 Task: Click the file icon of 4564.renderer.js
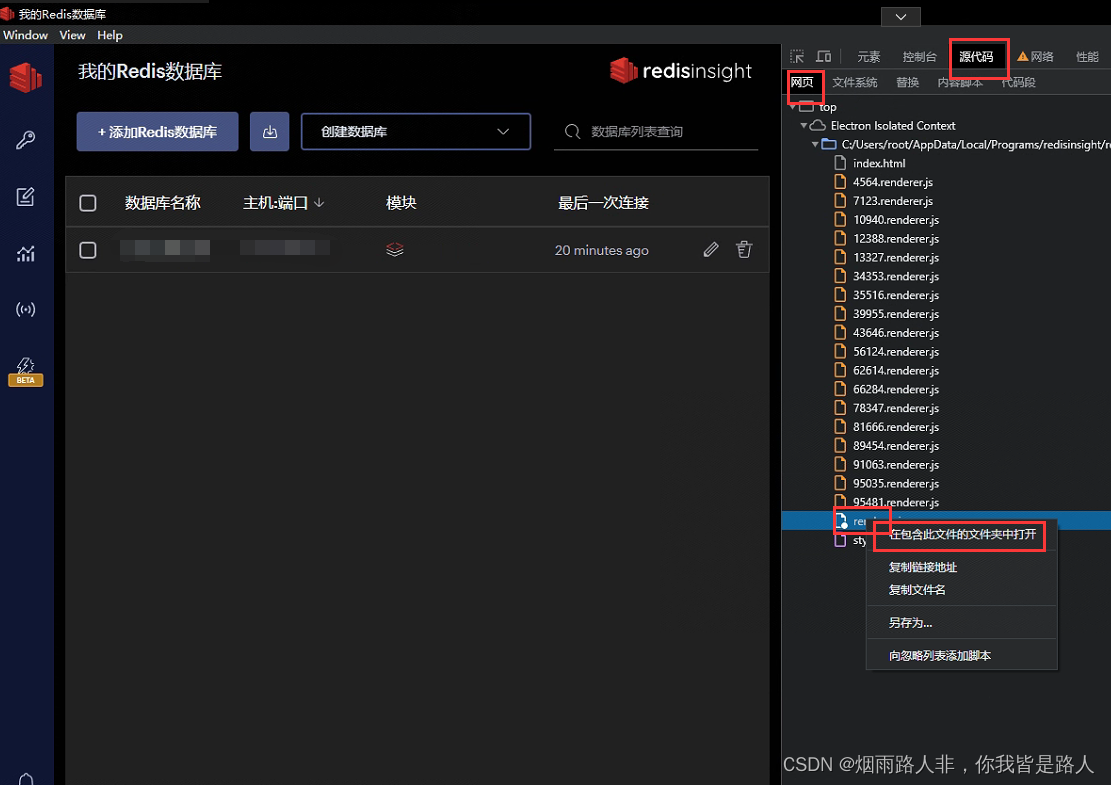pyautogui.click(x=840, y=182)
